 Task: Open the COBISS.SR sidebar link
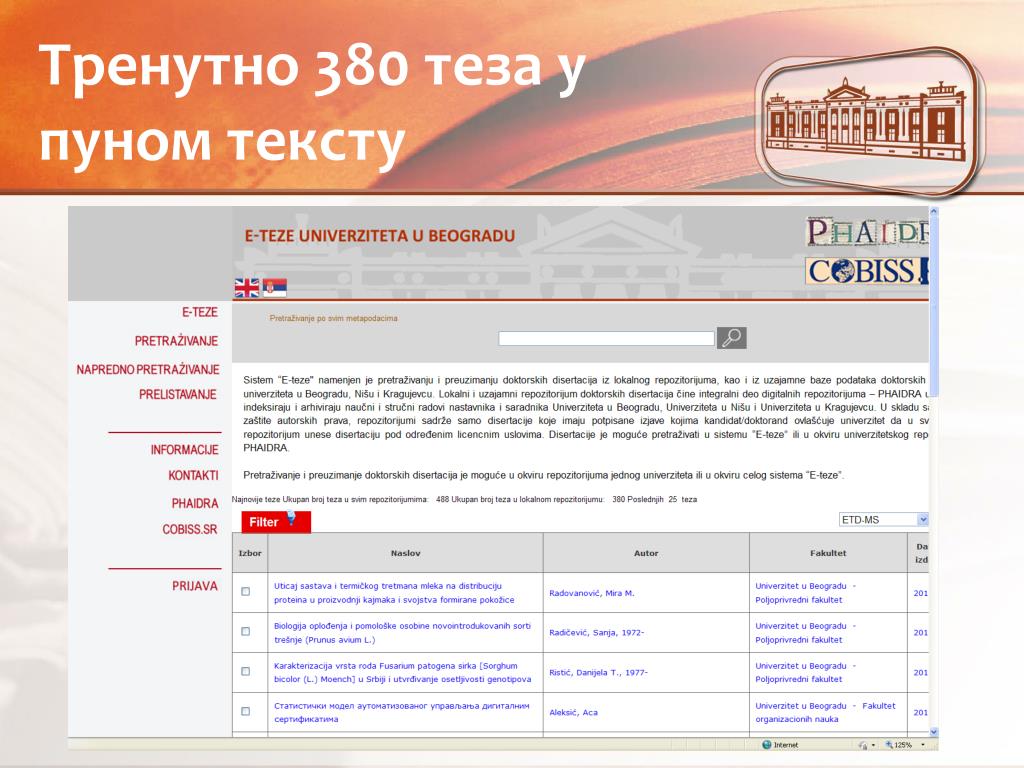coord(190,530)
